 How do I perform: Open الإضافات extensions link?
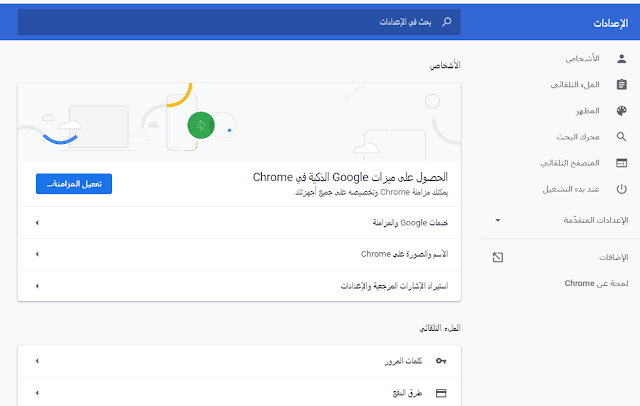coord(613,257)
